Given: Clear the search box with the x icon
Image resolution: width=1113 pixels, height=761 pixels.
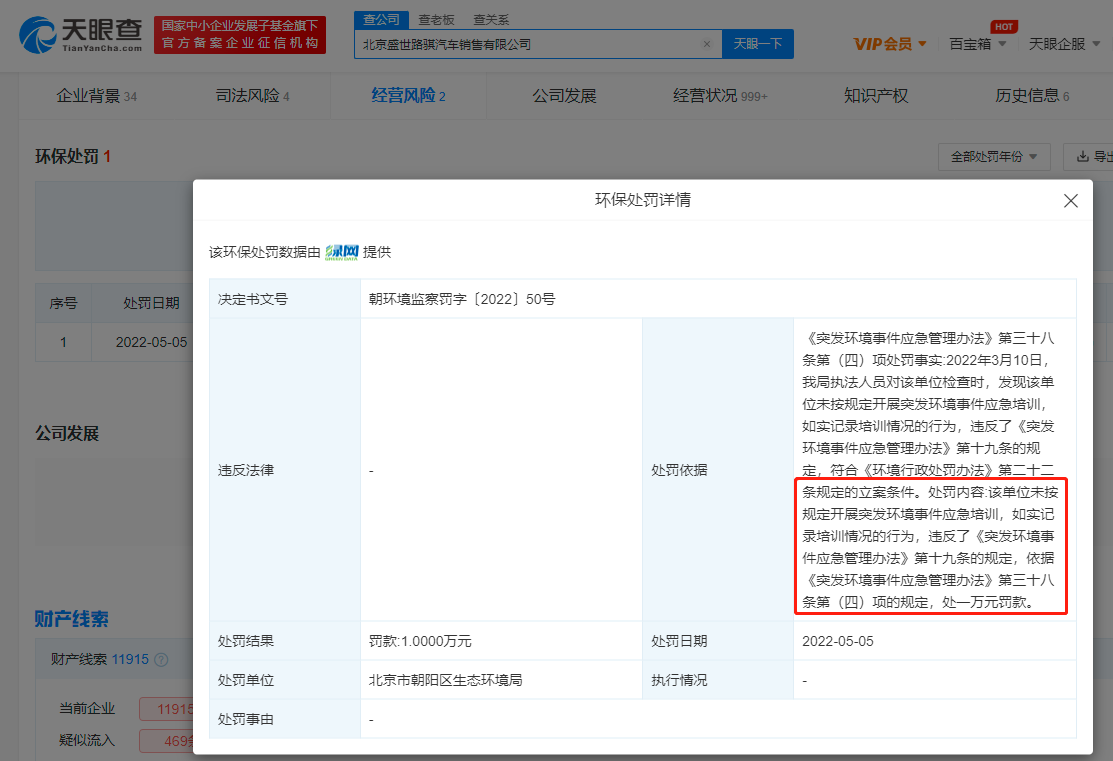Looking at the screenshot, I should click(706, 44).
